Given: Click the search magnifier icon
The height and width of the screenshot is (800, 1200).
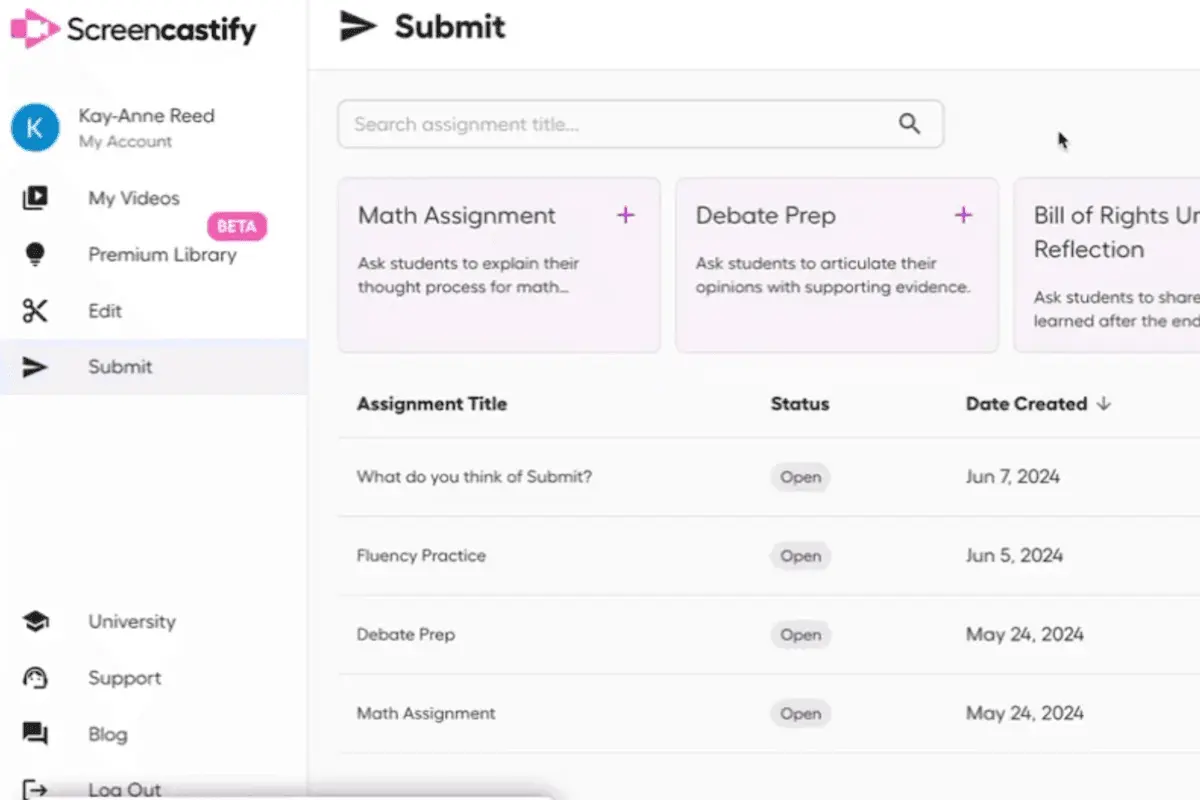Looking at the screenshot, I should pos(909,124).
